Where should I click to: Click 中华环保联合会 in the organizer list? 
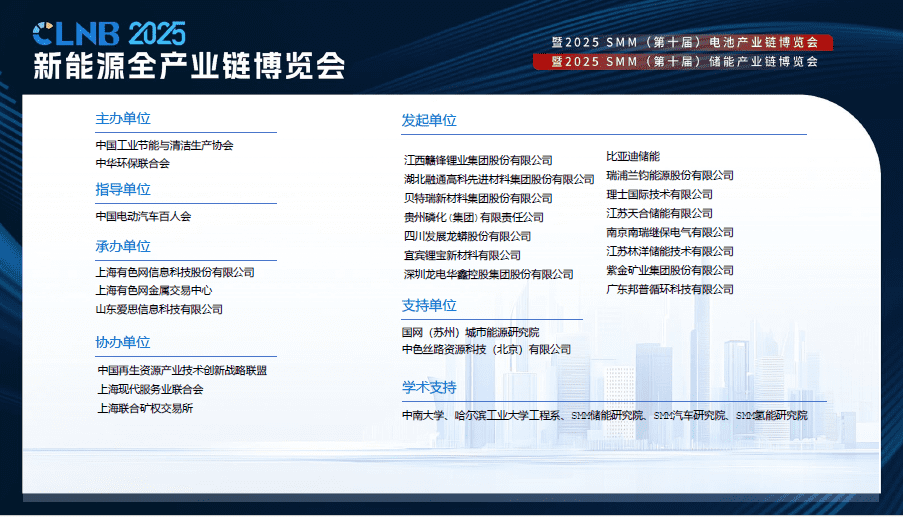132,163
